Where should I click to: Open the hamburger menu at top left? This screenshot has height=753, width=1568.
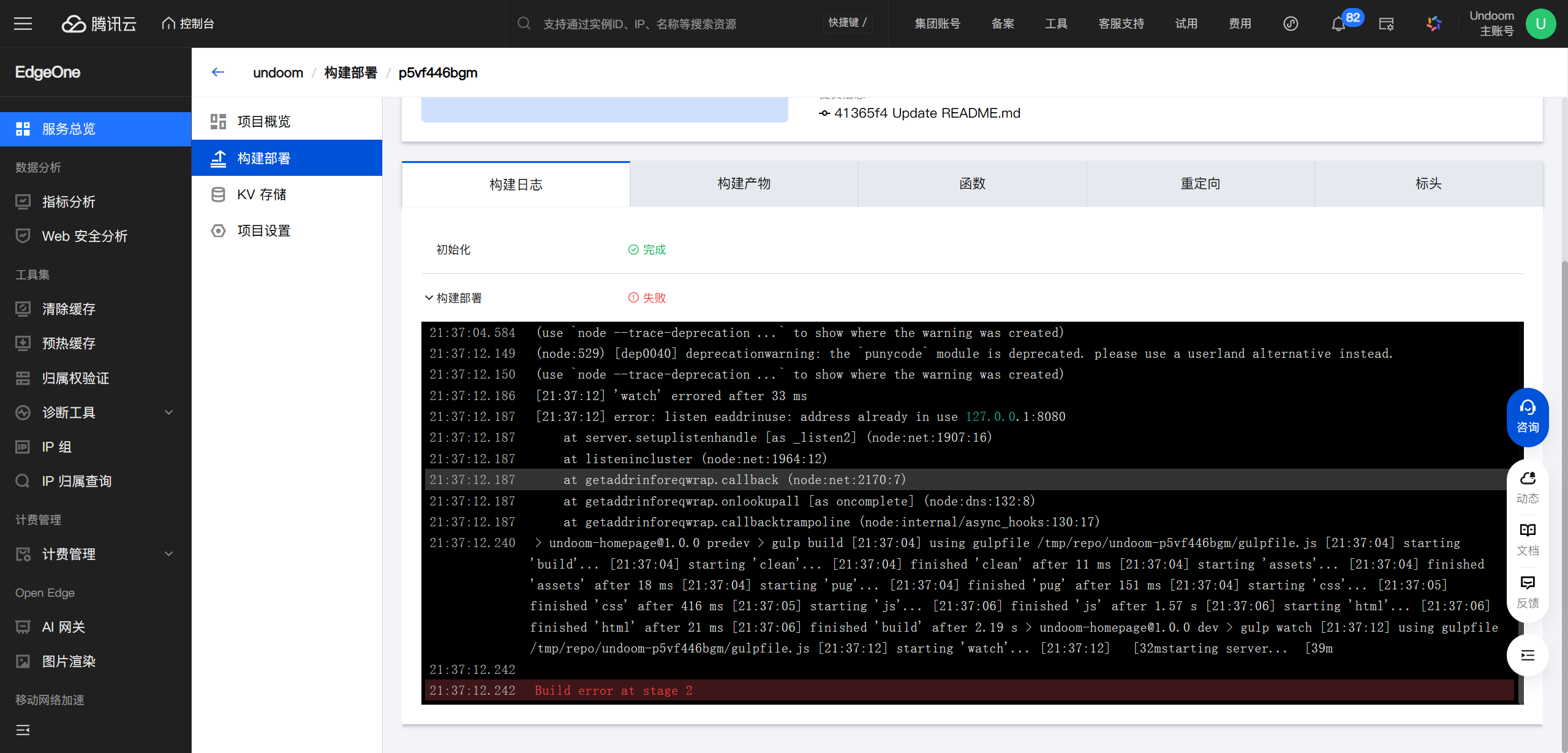coord(23,23)
